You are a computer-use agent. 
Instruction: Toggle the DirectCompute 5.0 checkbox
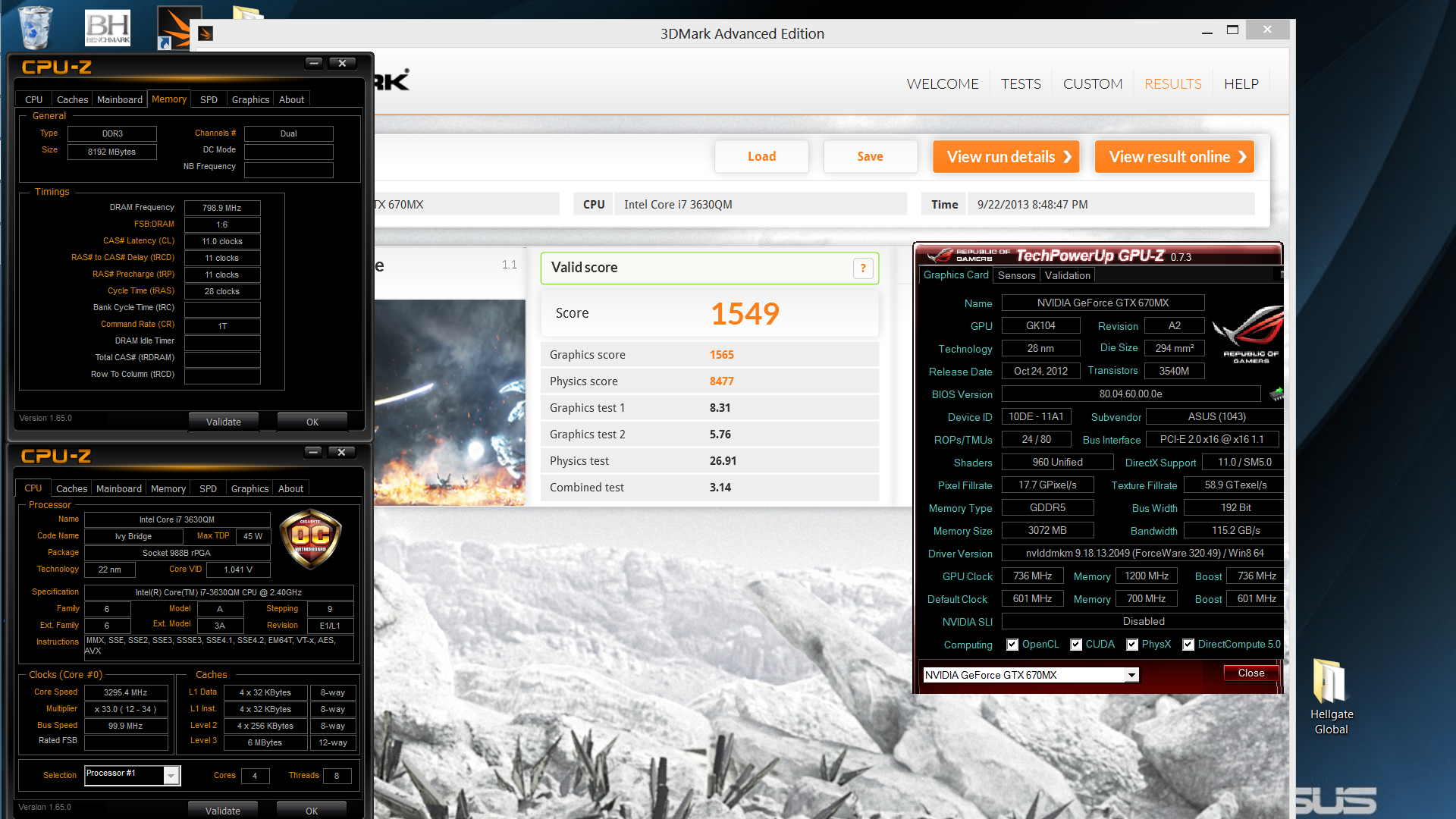coord(1188,645)
